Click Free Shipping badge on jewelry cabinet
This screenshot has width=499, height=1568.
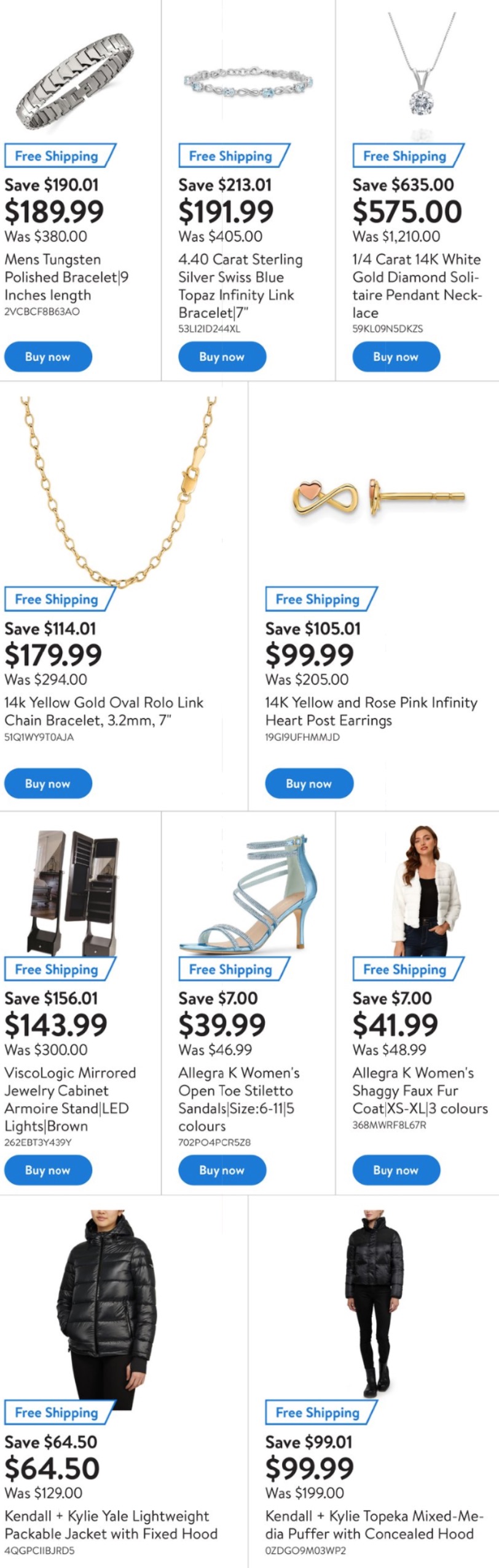pos(57,970)
